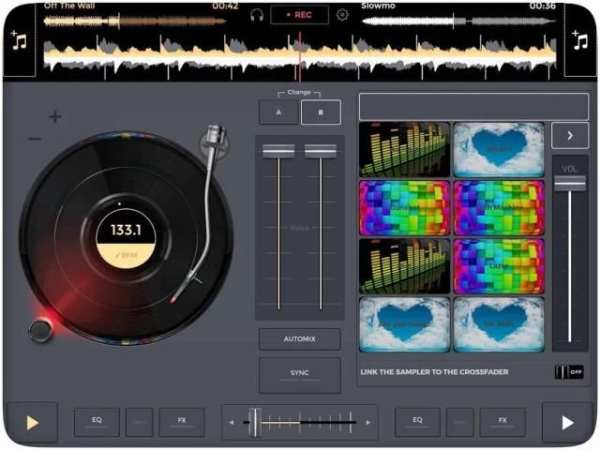Image resolution: width=600 pixels, height=450 pixels.
Task: Click the Off The Wall track title
Action: (69, 6)
